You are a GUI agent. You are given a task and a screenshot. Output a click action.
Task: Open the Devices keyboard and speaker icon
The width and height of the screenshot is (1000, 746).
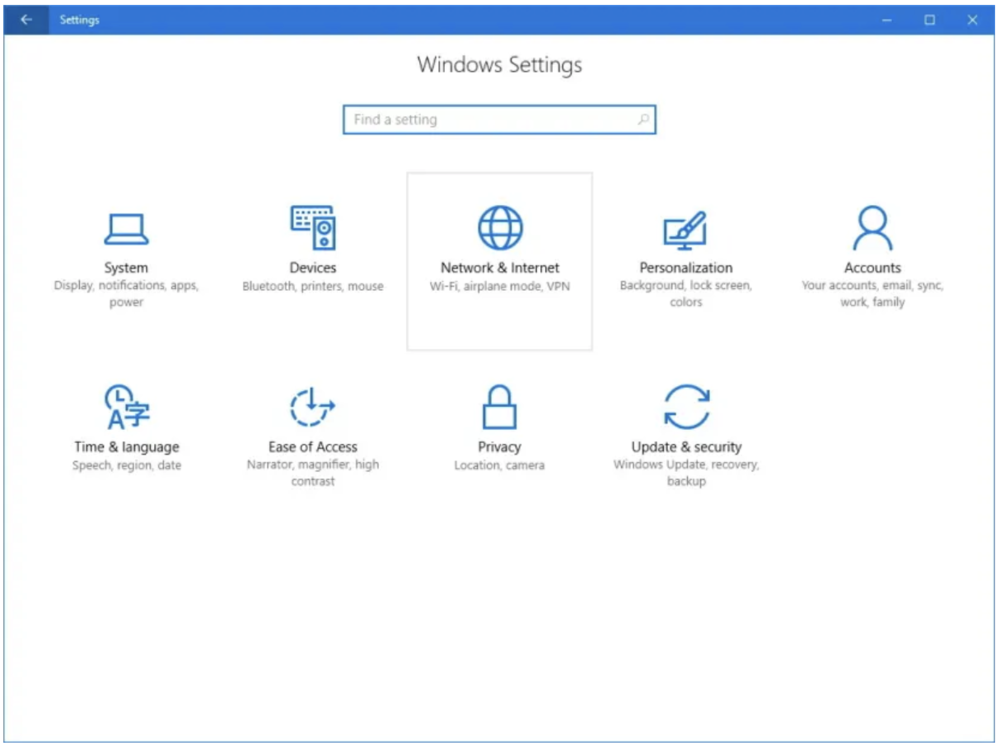[x=313, y=228]
